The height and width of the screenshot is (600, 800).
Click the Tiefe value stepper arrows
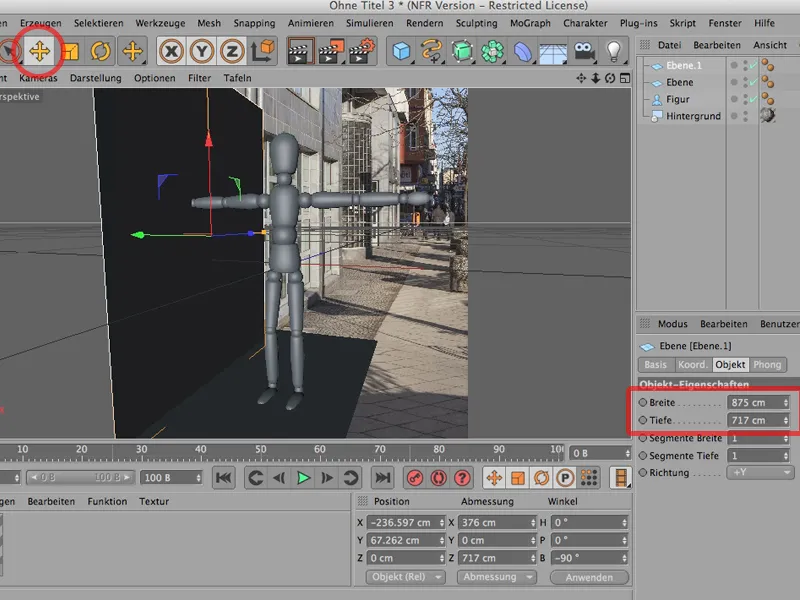786,420
